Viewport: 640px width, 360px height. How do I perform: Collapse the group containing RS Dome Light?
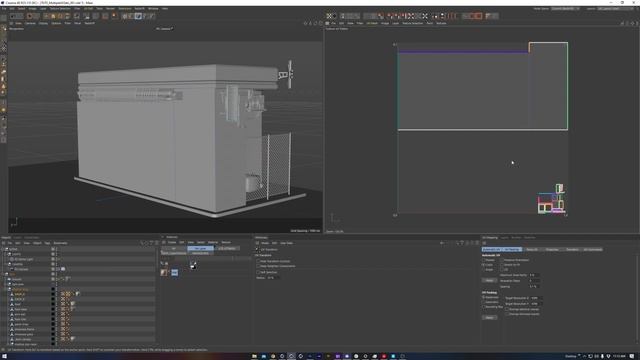coord(5,254)
